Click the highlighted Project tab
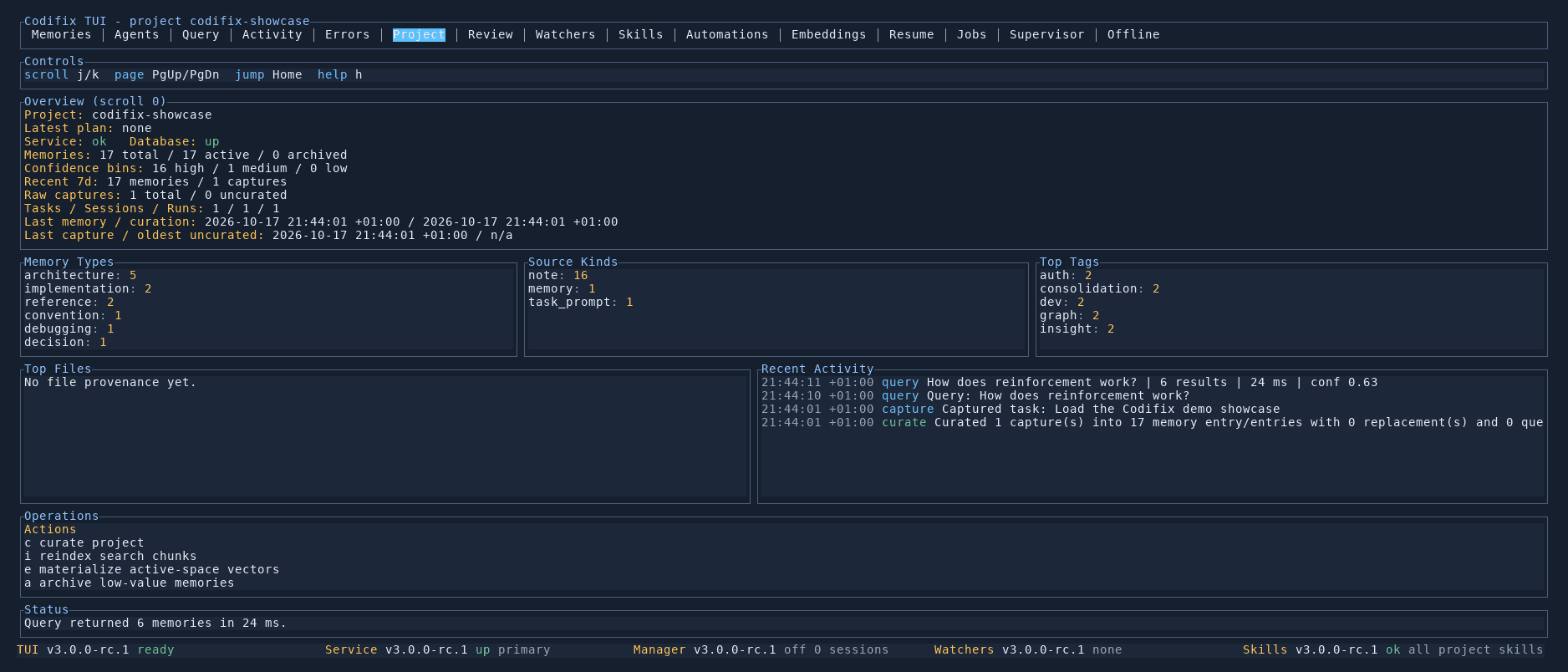The image size is (1568, 672). (x=419, y=34)
